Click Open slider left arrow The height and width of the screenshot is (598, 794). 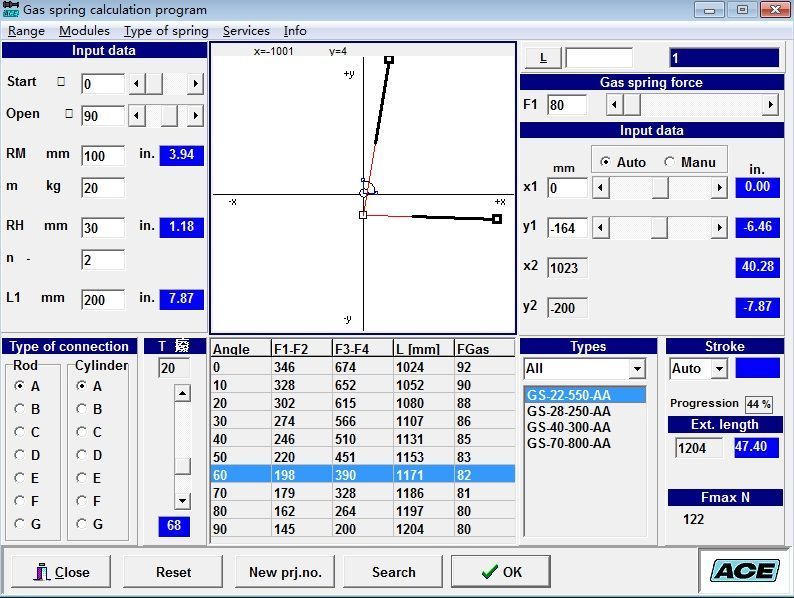tap(137, 116)
